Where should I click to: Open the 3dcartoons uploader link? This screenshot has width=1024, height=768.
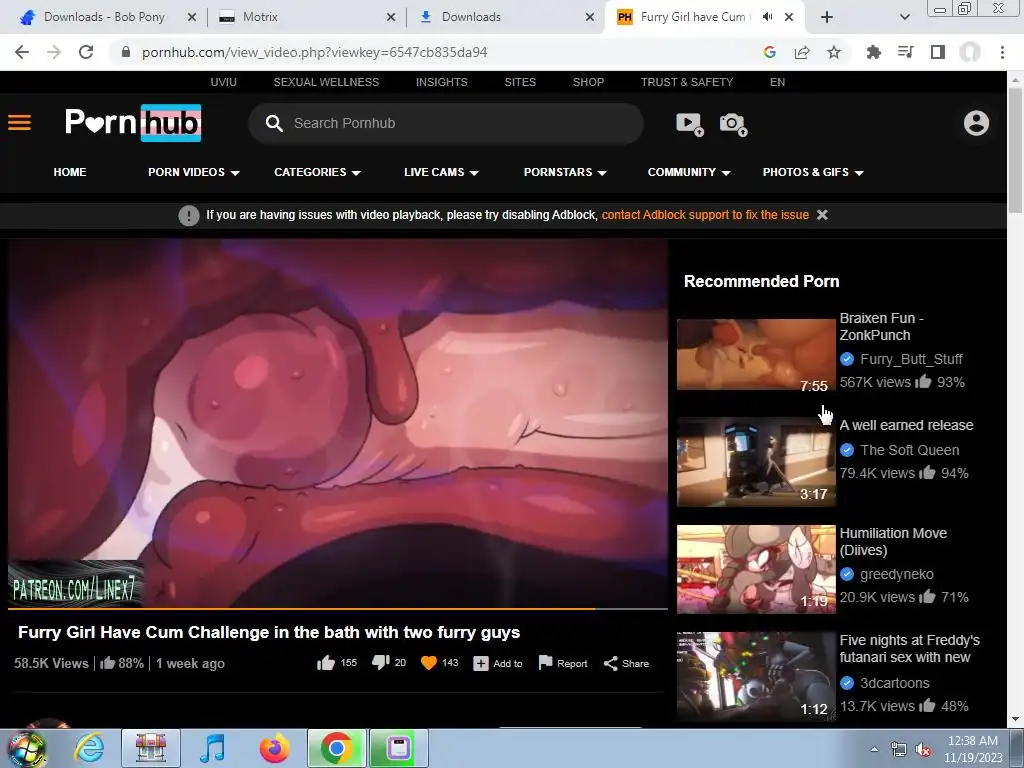(x=895, y=683)
